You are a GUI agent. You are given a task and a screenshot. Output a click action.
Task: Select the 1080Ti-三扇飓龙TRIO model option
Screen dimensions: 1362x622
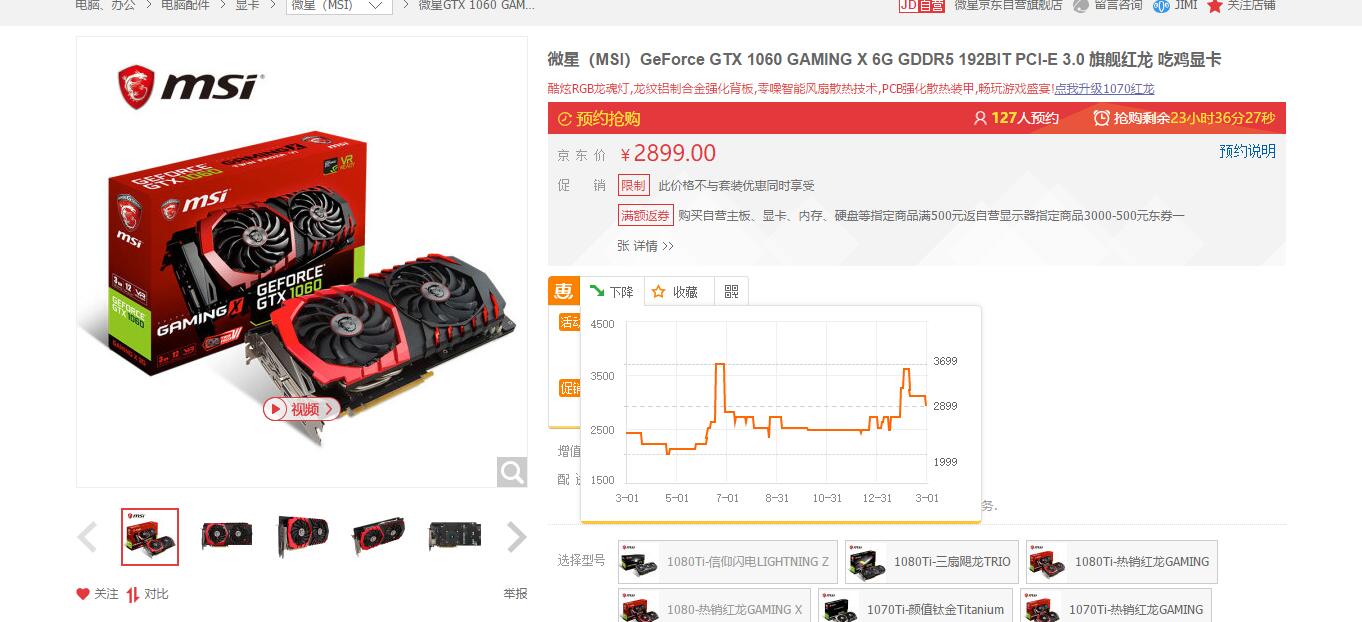click(x=931, y=561)
